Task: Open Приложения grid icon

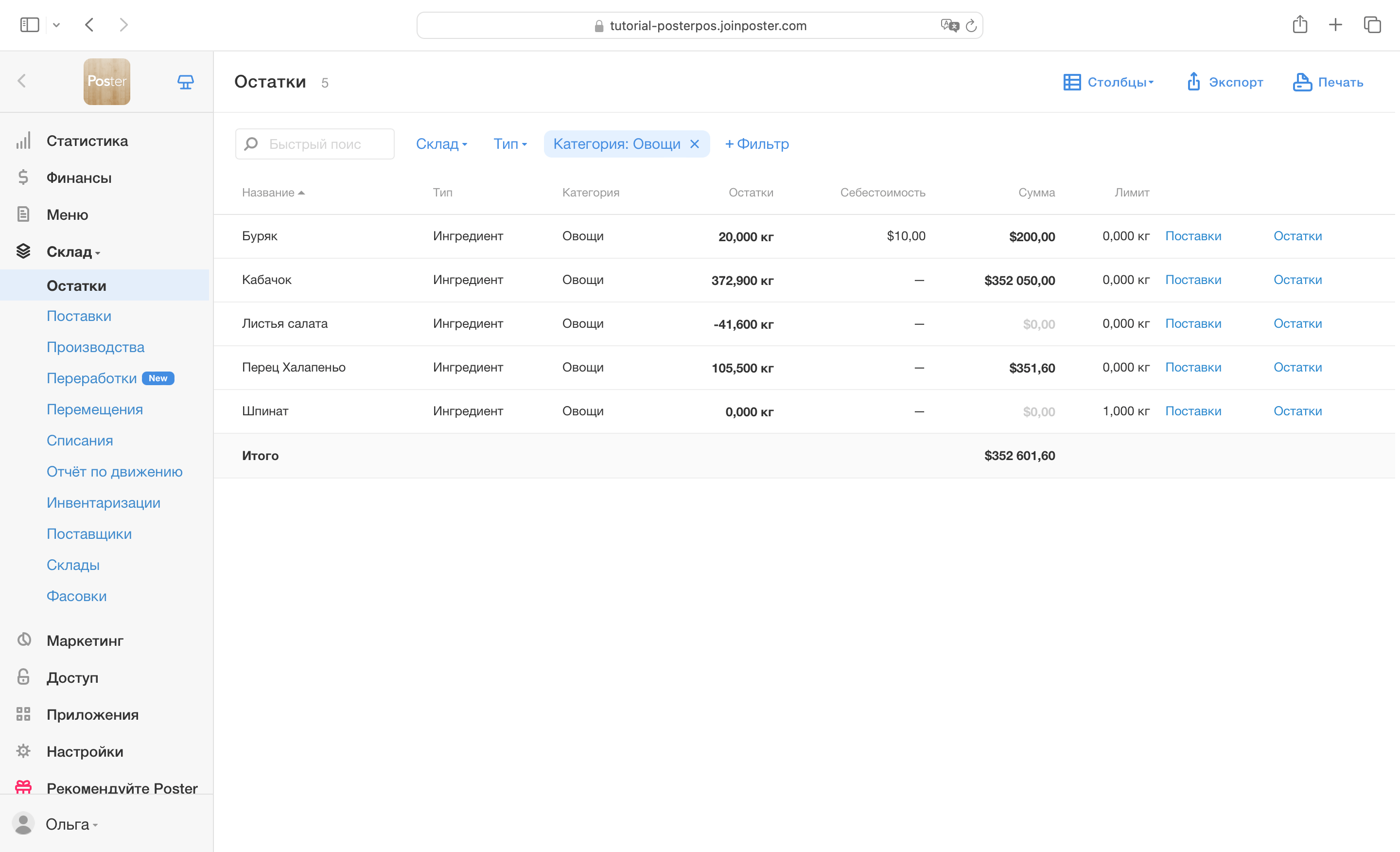Action: [23, 714]
